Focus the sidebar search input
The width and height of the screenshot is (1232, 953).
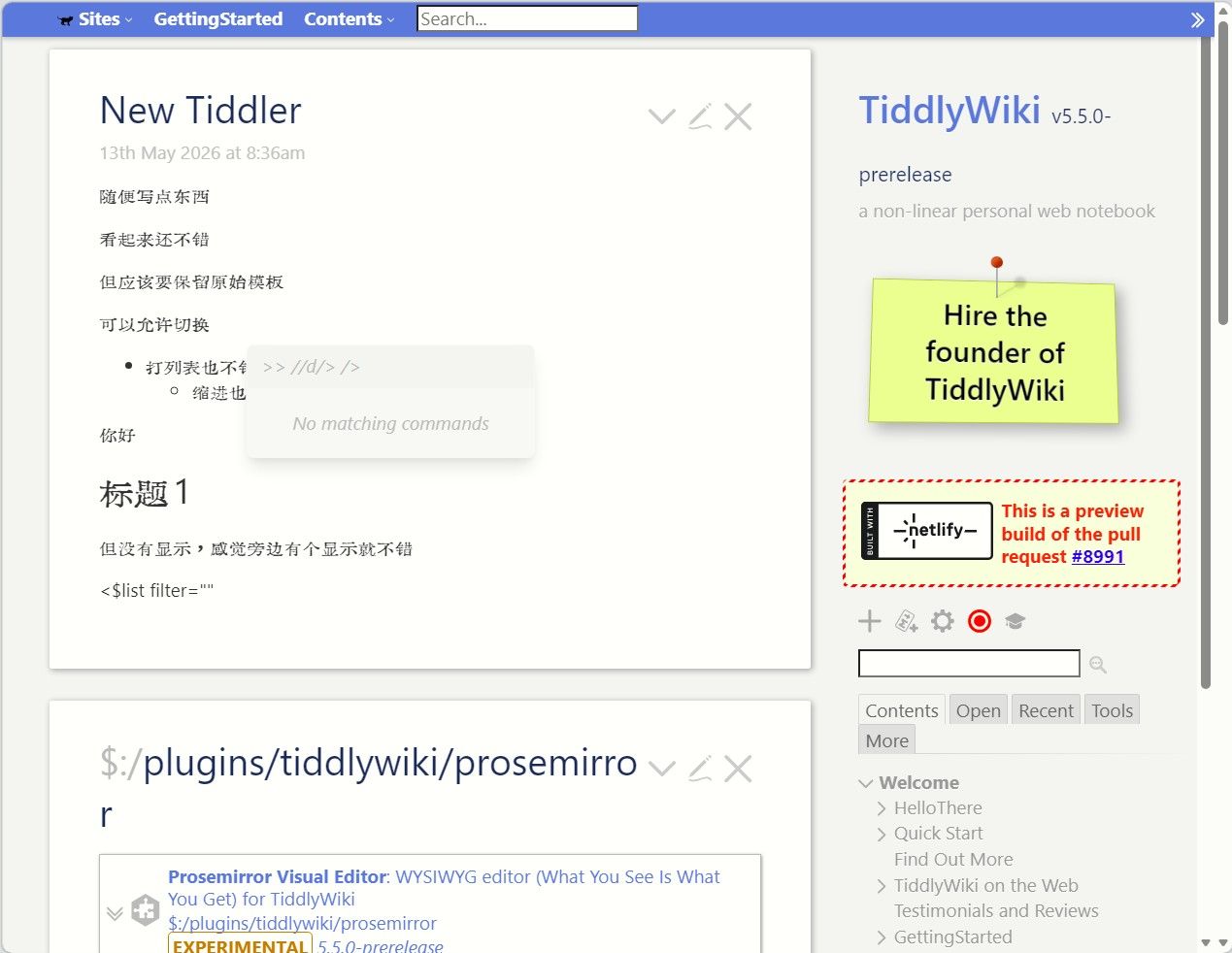click(969, 664)
